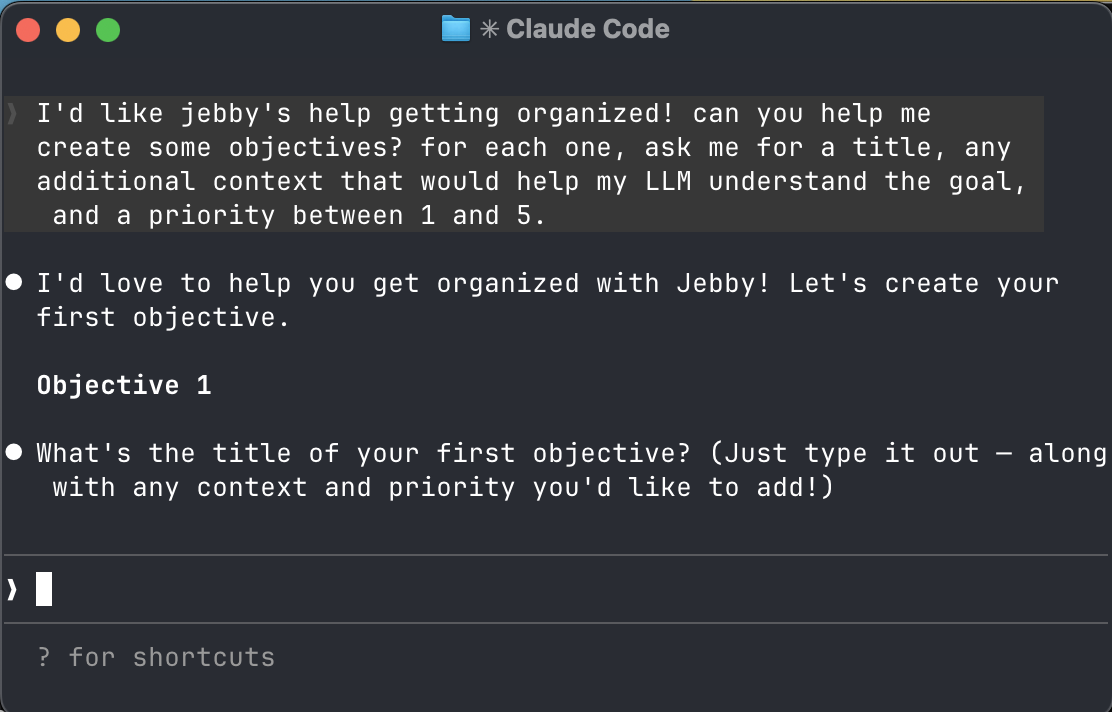
Task: Click the blue folder icon in title bar
Action: (x=455, y=28)
